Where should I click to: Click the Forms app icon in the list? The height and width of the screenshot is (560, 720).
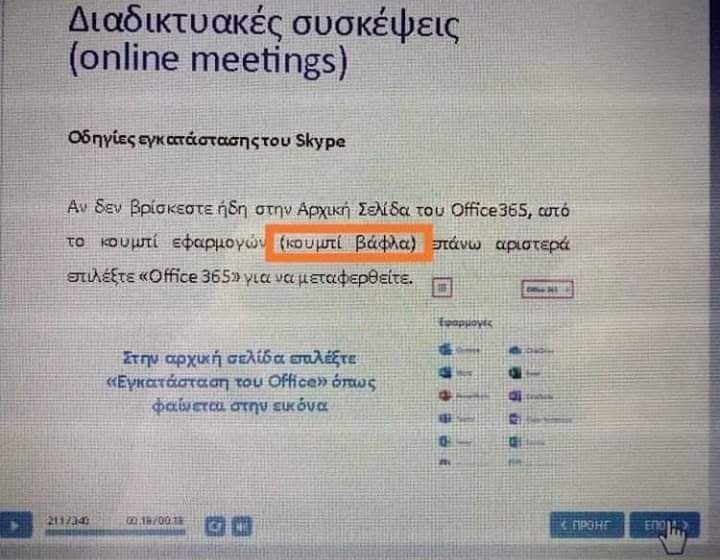point(515,442)
